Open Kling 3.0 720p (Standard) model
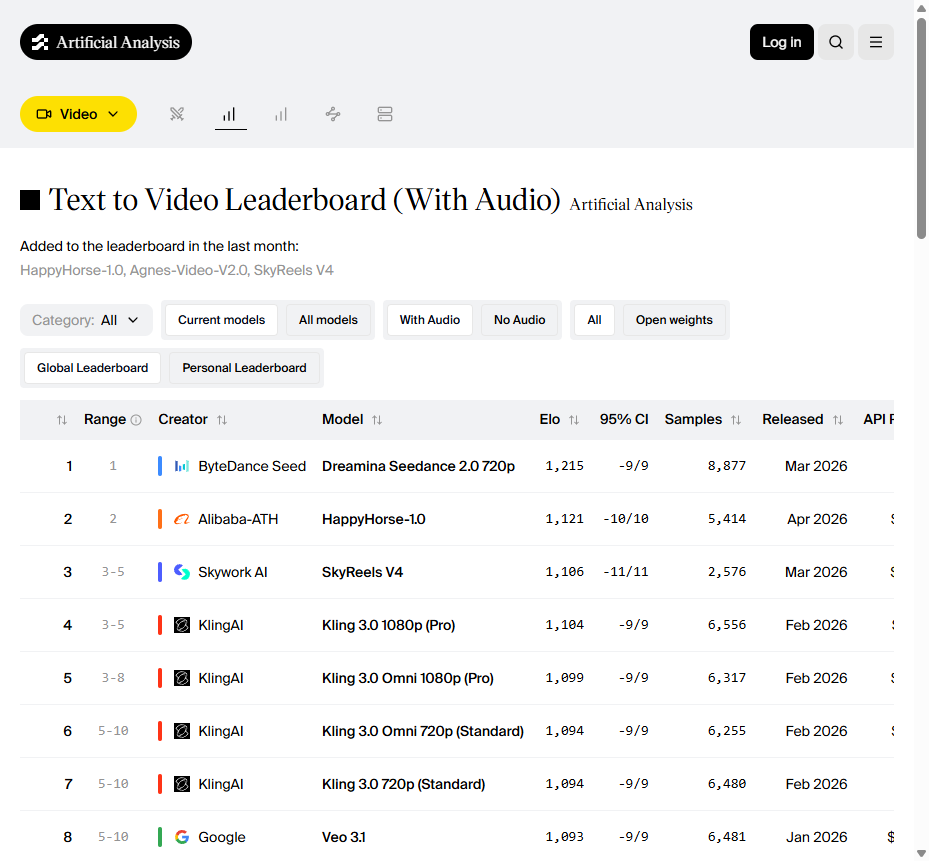The width and height of the screenshot is (929, 861). 403,785
